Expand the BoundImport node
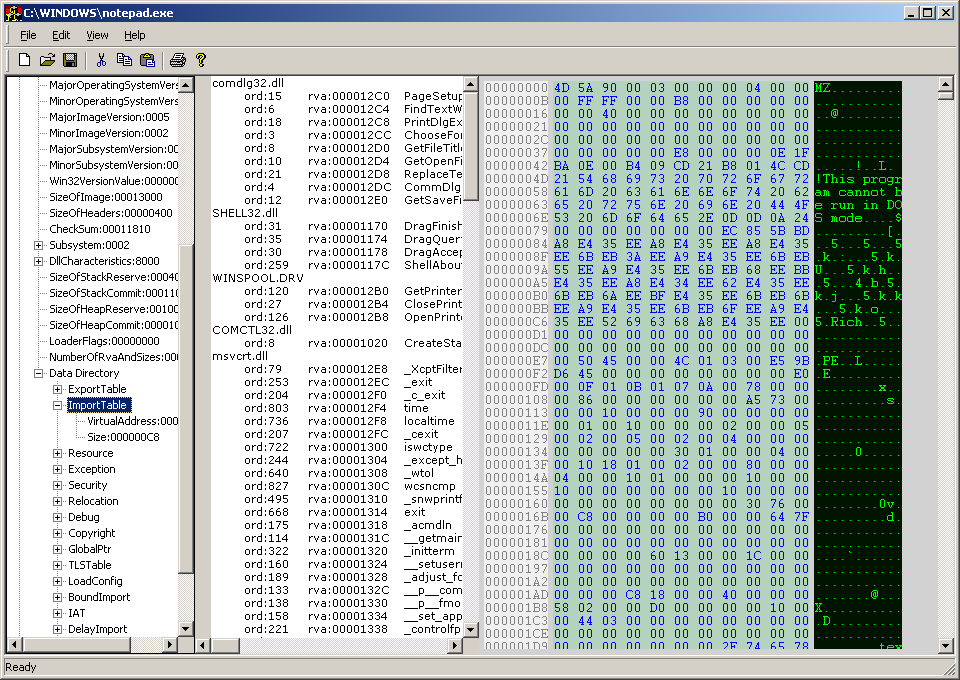Viewport: 960px width, 680px height. 58,597
